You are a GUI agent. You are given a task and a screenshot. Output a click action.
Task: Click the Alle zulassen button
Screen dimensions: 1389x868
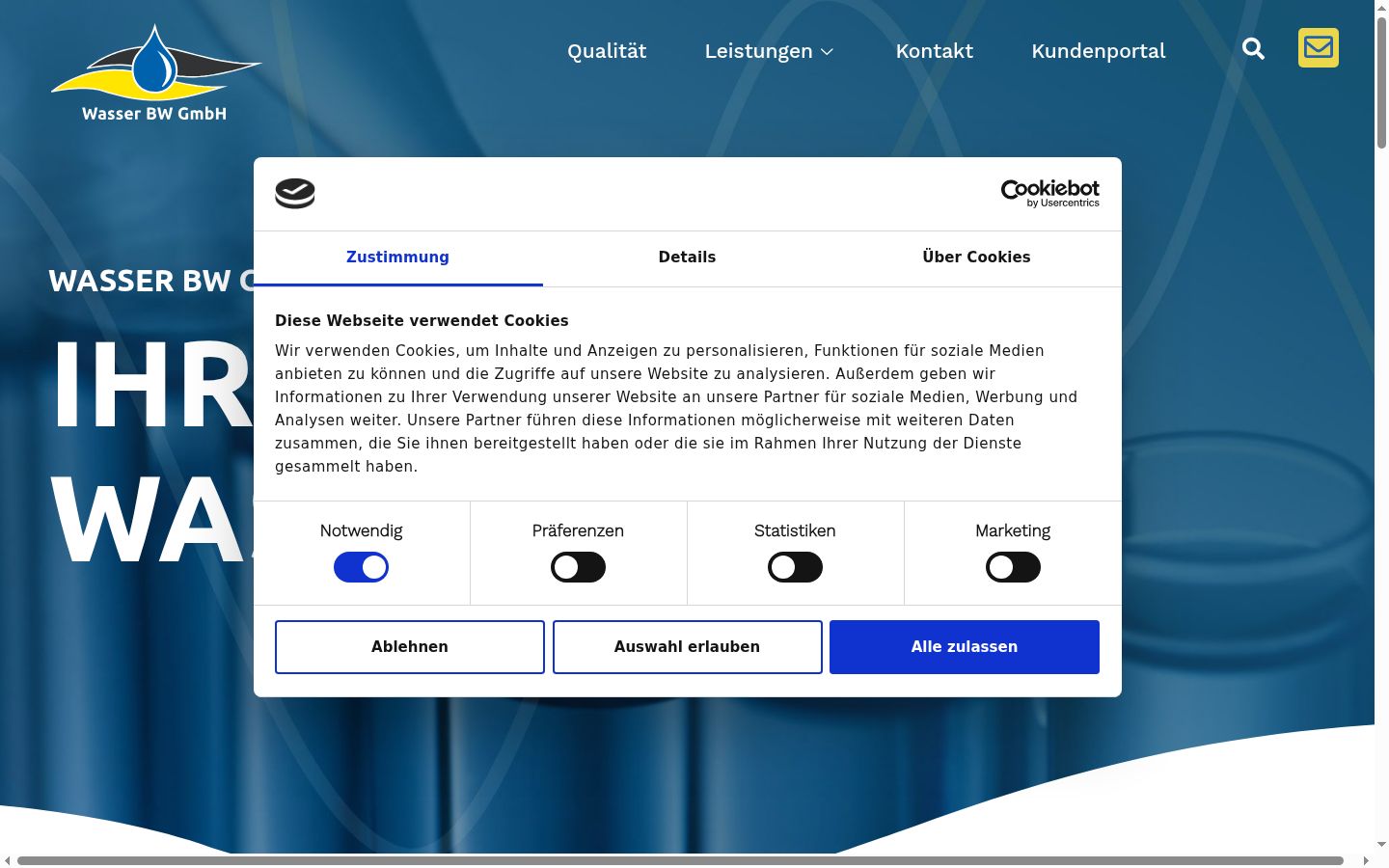coord(965,647)
